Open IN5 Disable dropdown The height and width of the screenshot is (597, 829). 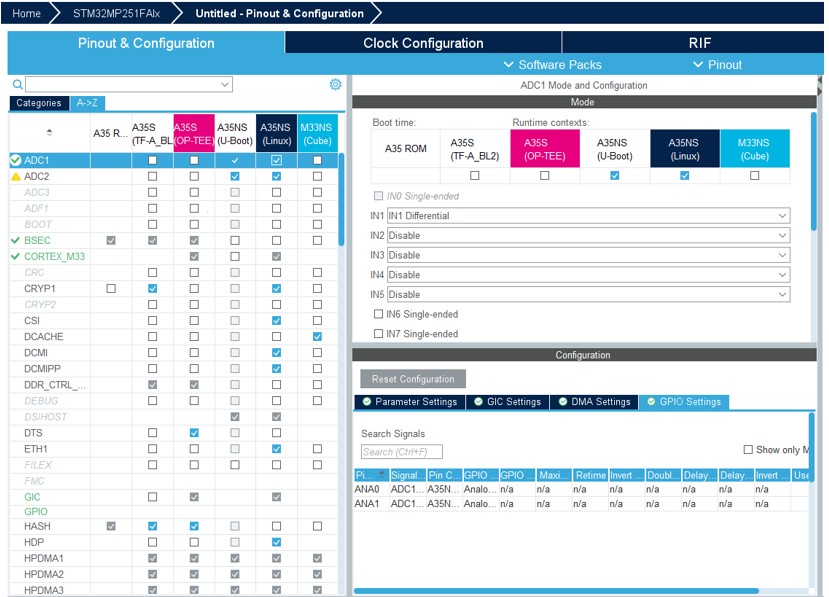(x=588, y=294)
